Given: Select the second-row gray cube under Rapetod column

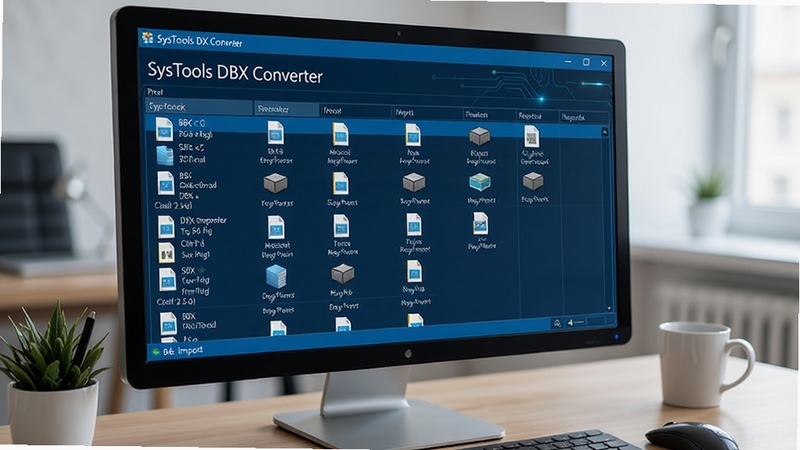Looking at the screenshot, I should [533, 181].
